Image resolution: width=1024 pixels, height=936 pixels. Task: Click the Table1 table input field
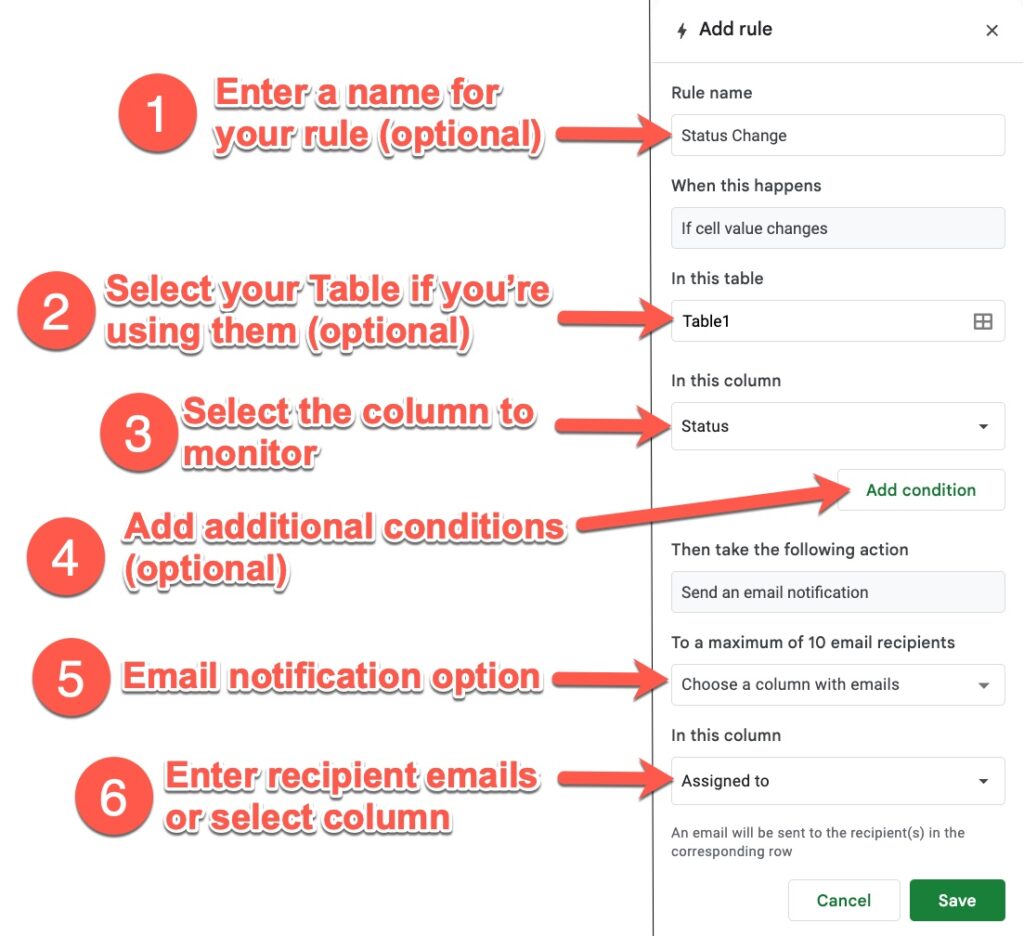(x=820, y=321)
